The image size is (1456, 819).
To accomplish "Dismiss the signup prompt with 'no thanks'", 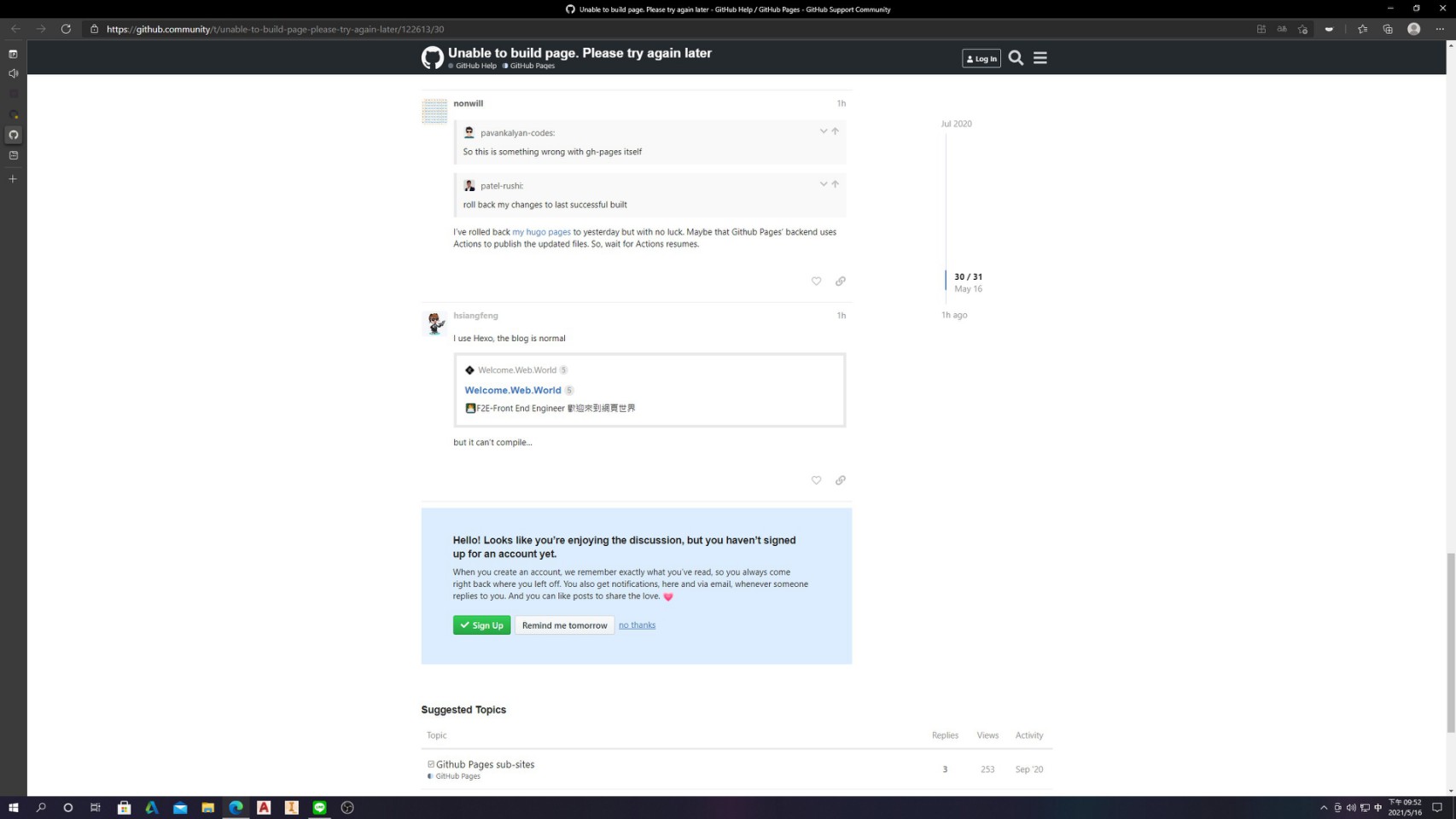I will 637,625.
